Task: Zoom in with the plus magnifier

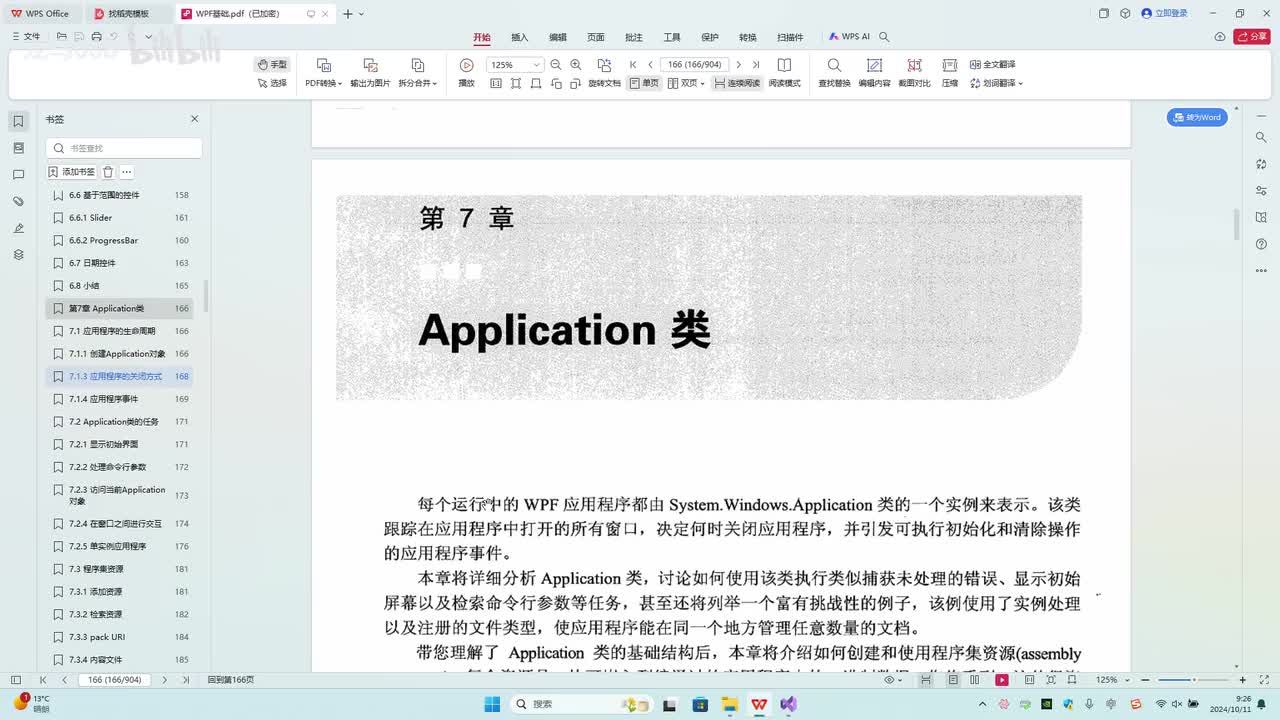Action: [x=575, y=65]
